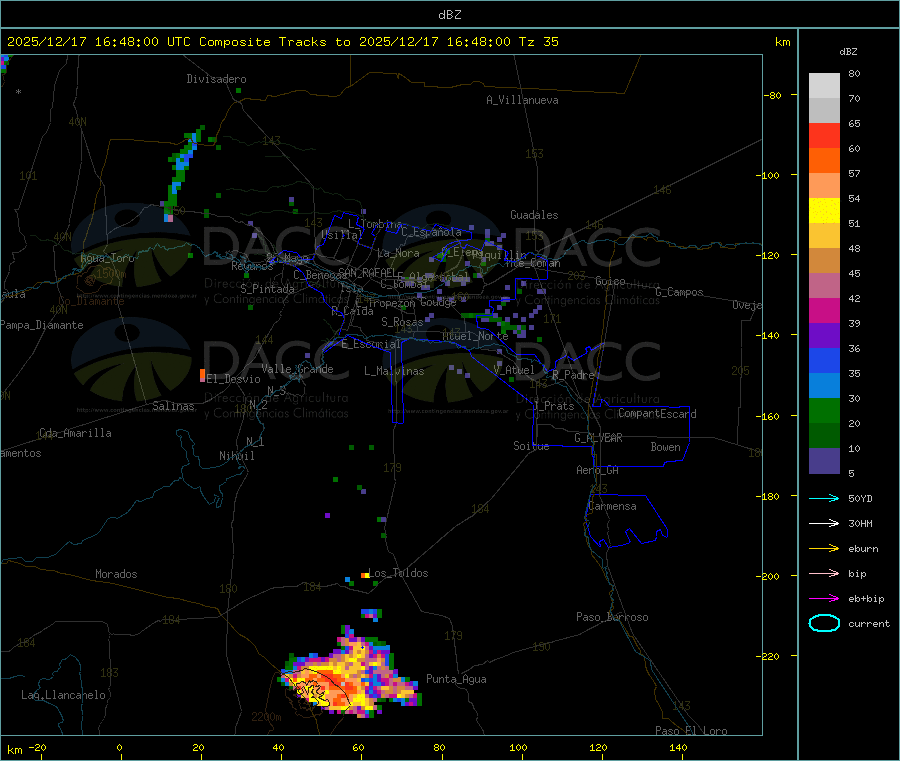Click the 'Morados' map label
Image resolution: width=900 pixels, height=761 pixels.
coord(116,574)
